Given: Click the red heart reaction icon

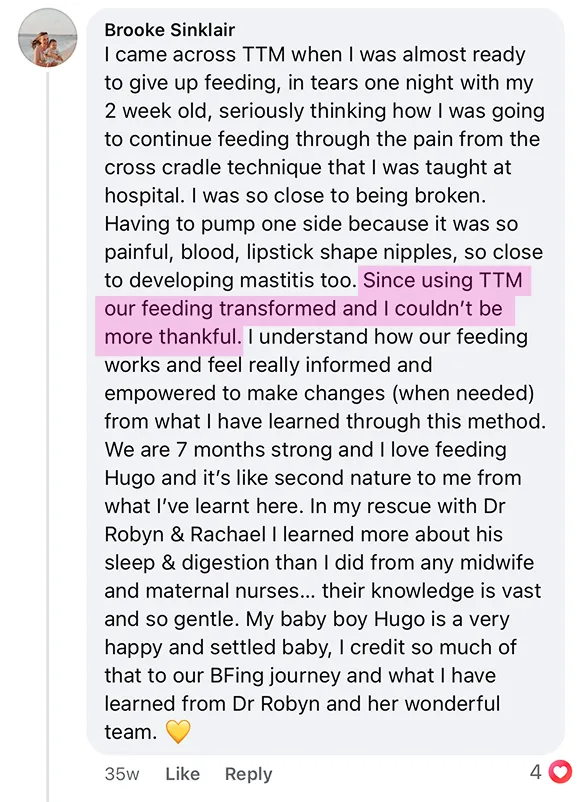Looking at the screenshot, I should 559,772.
